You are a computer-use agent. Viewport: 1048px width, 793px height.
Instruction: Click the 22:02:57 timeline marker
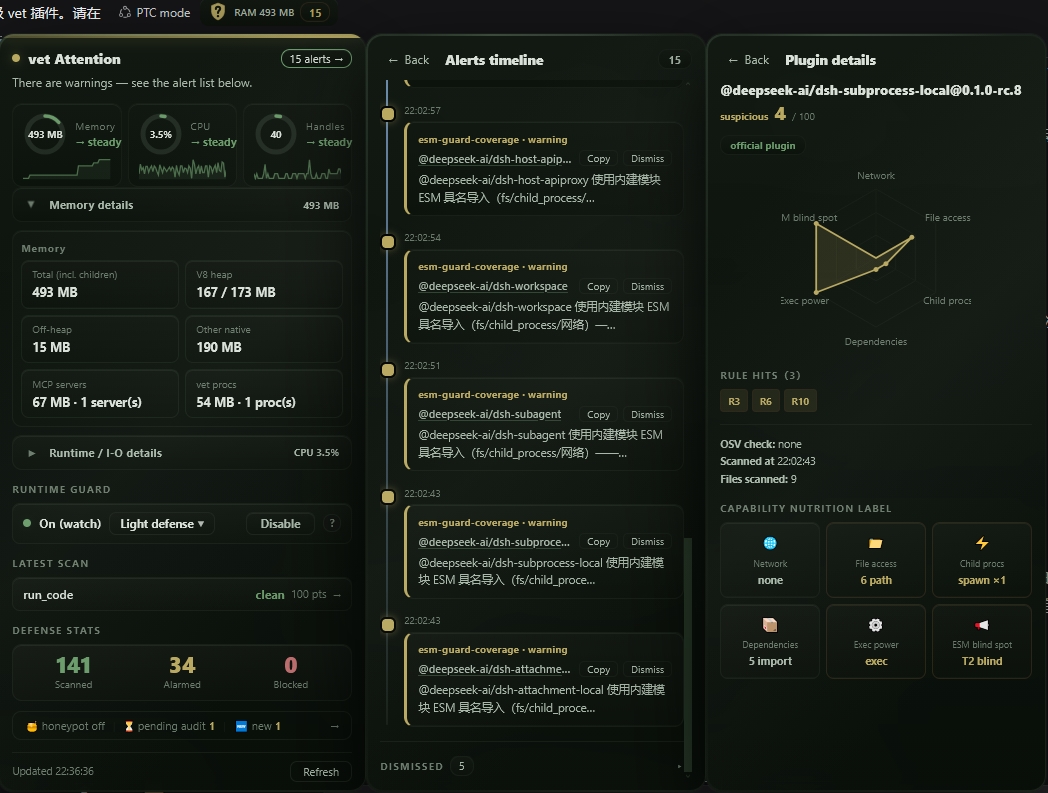point(388,114)
